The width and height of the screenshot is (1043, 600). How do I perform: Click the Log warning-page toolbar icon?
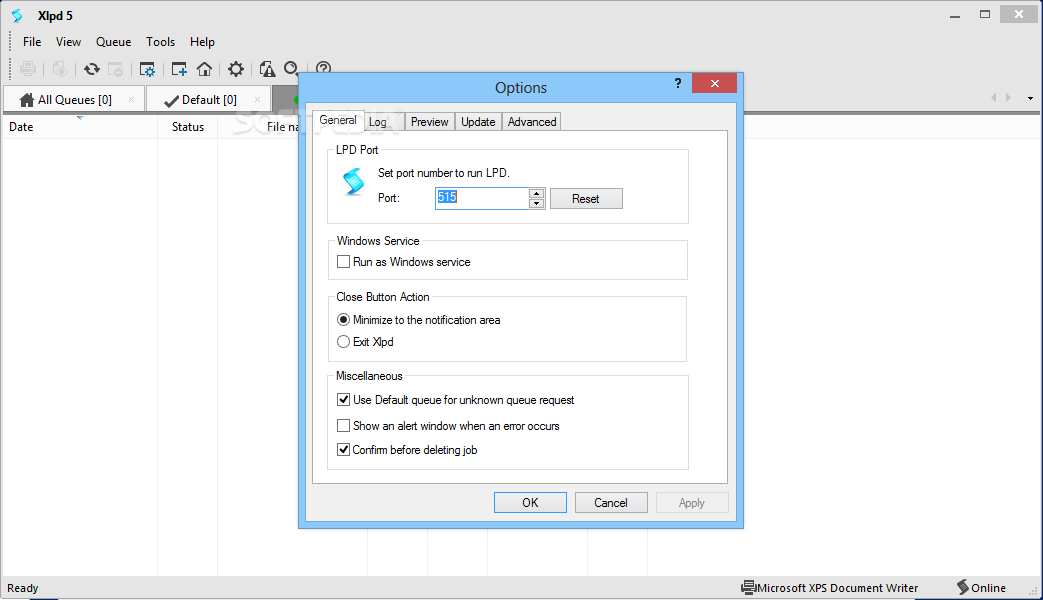267,69
